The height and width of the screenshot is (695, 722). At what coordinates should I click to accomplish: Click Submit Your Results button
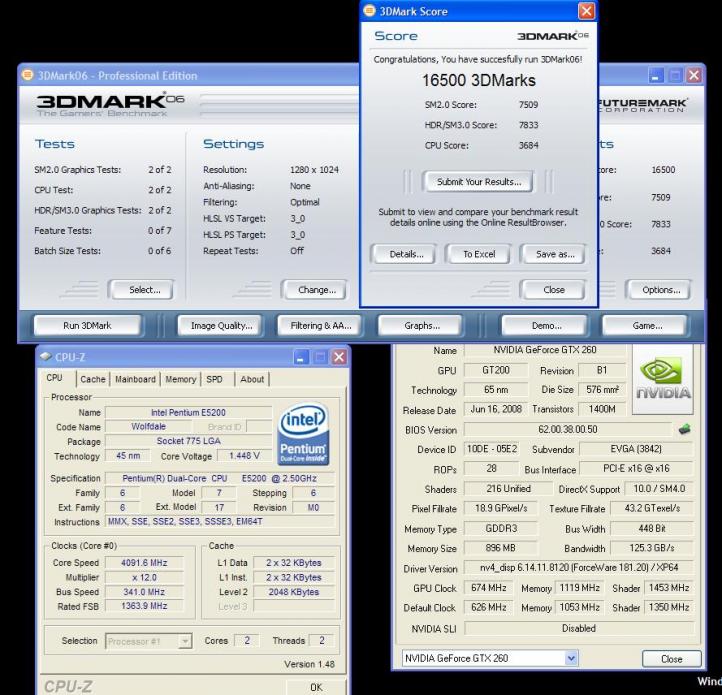coord(479,181)
